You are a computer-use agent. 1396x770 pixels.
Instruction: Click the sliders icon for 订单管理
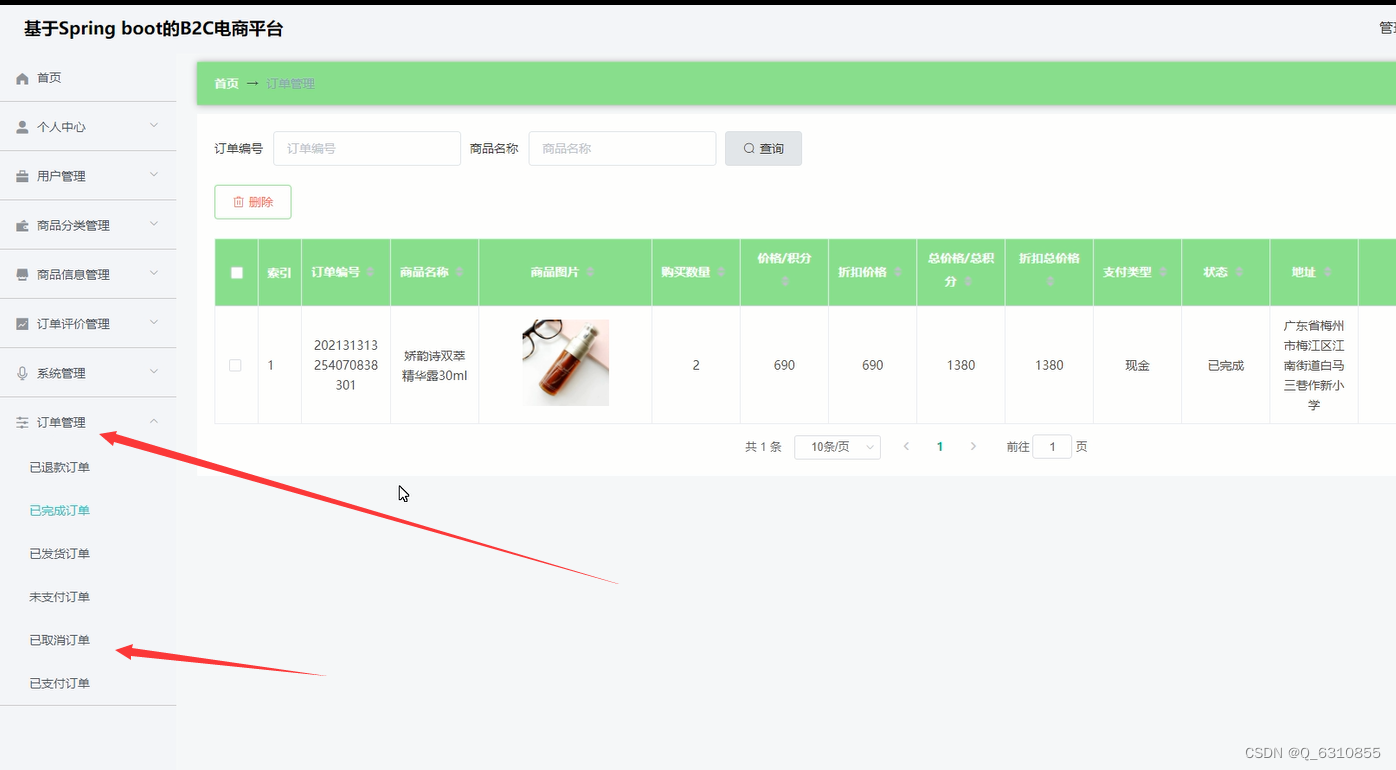tap(22, 423)
